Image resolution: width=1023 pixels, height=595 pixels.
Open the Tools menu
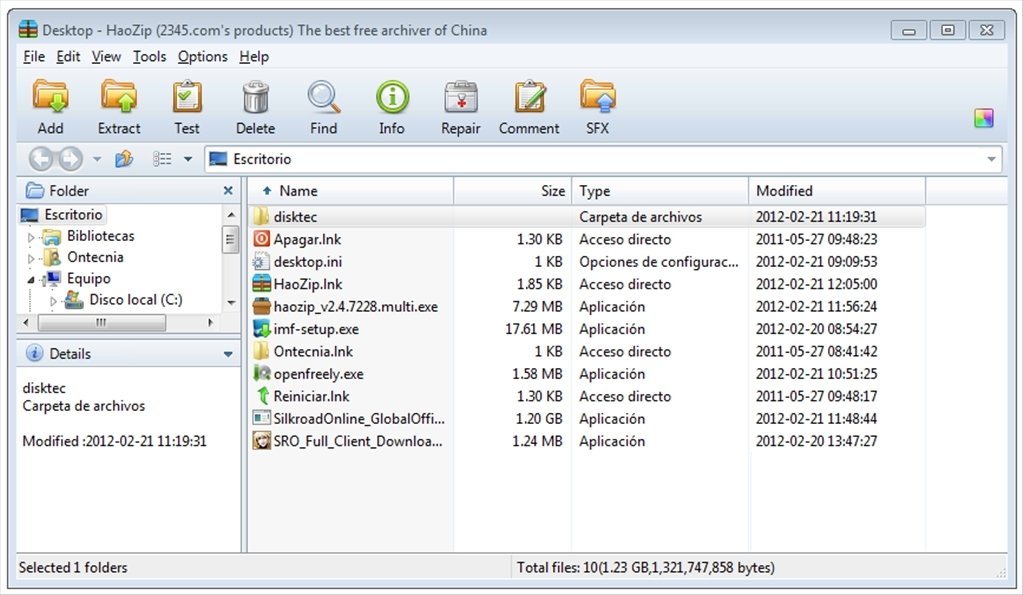(x=149, y=57)
